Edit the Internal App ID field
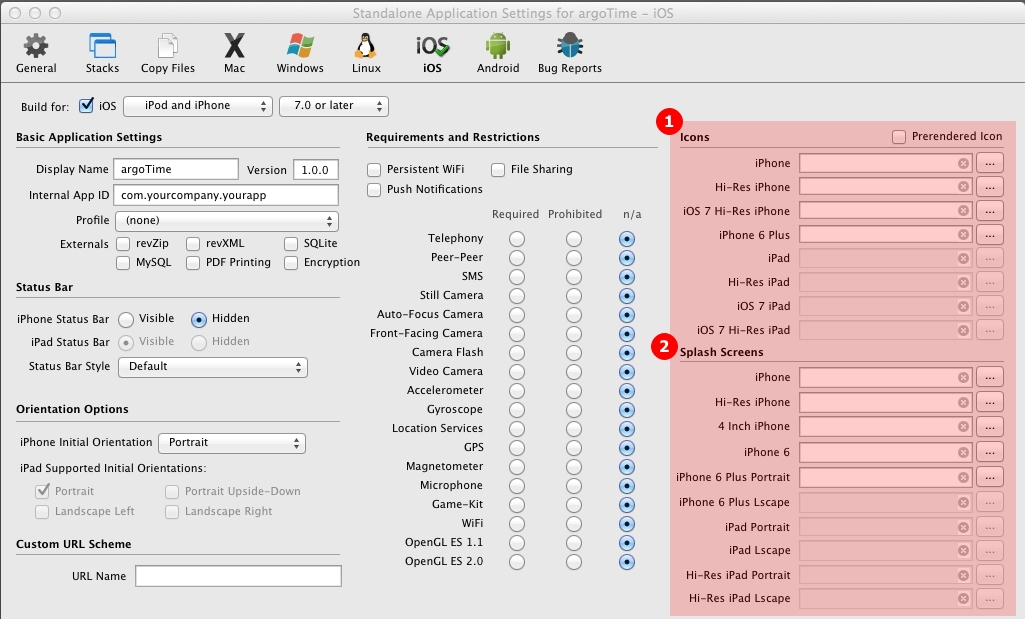This screenshot has height=619, width=1025. pyautogui.click(x=226, y=195)
